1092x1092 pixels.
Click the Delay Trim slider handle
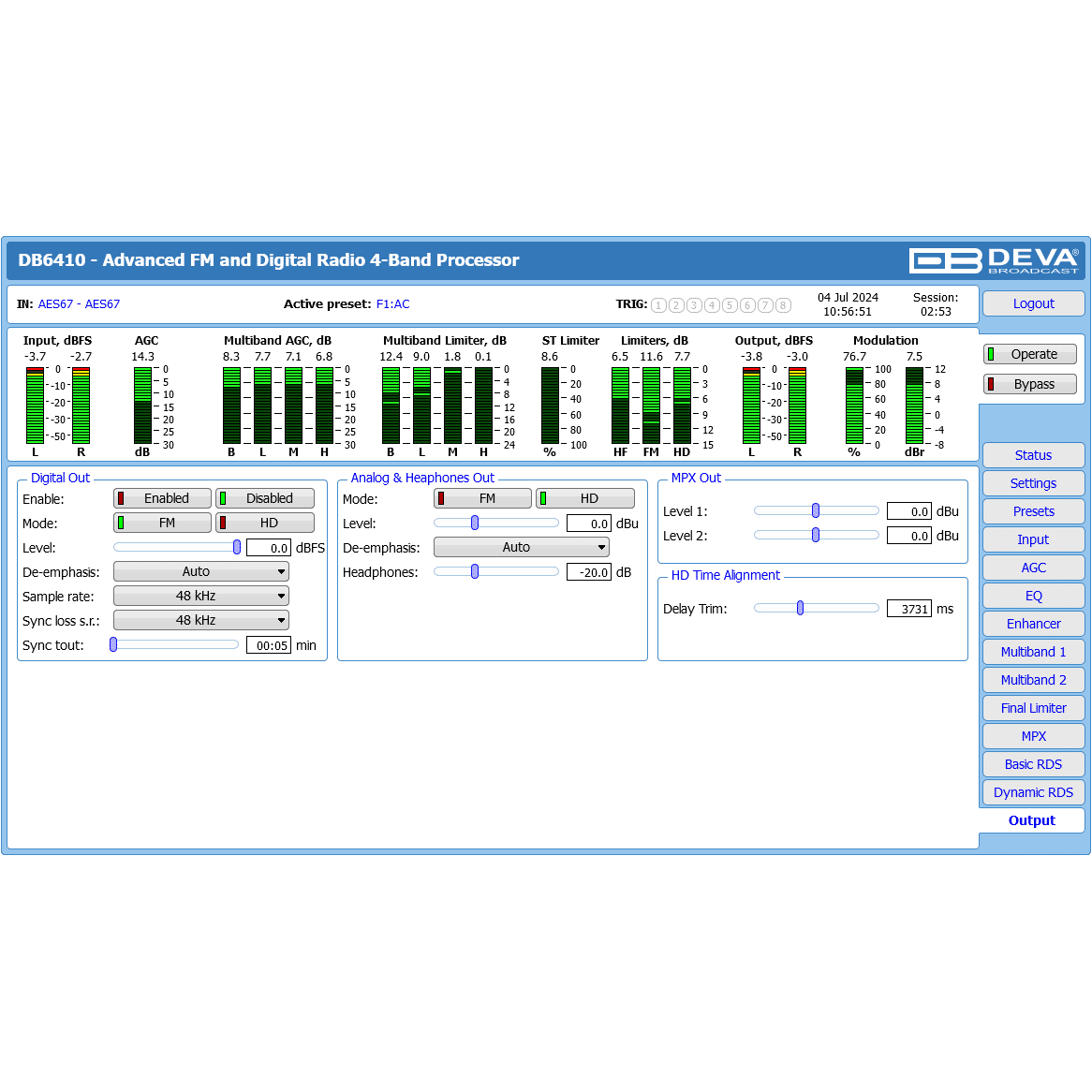[x=800, y=608]
